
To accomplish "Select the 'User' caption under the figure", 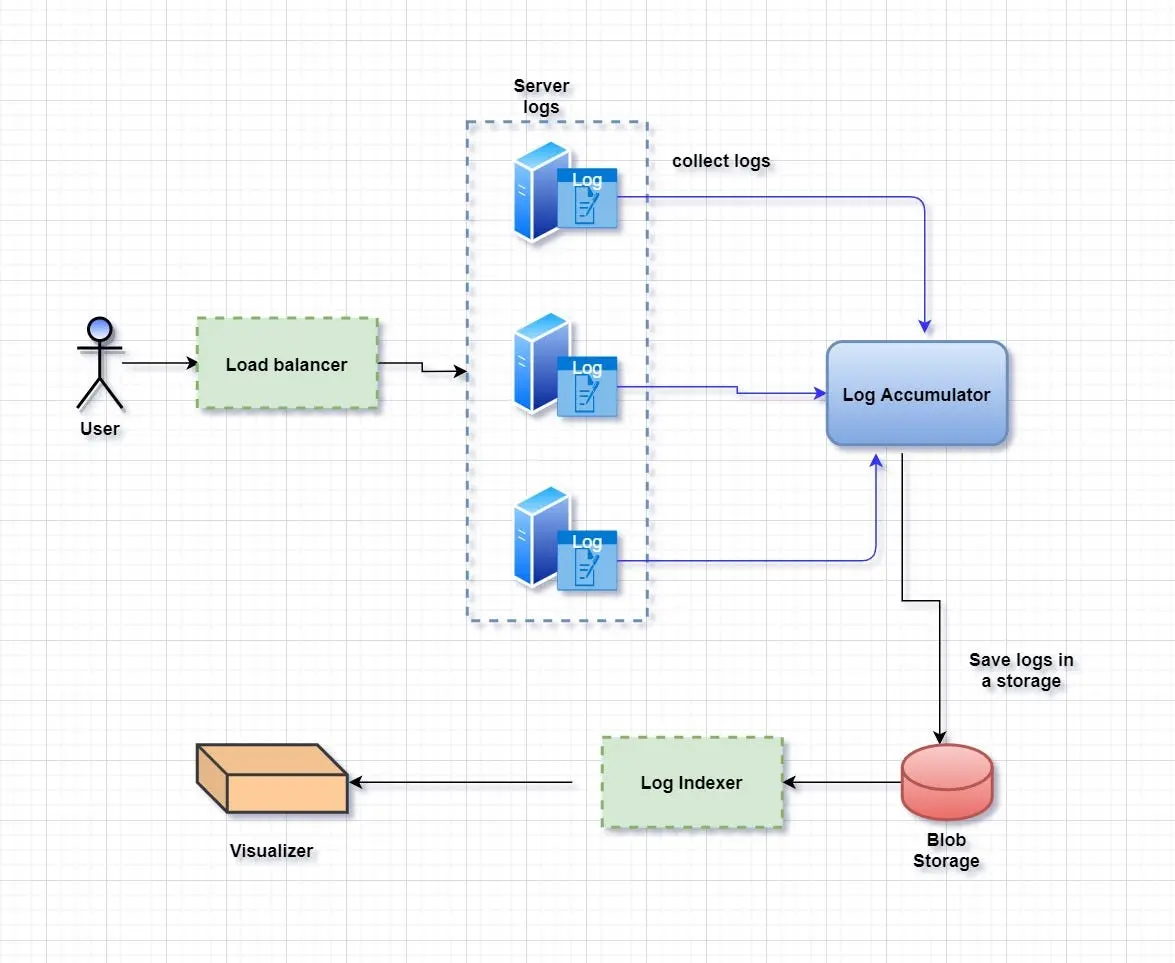I will pyautogui.click(x=100, y=429).
